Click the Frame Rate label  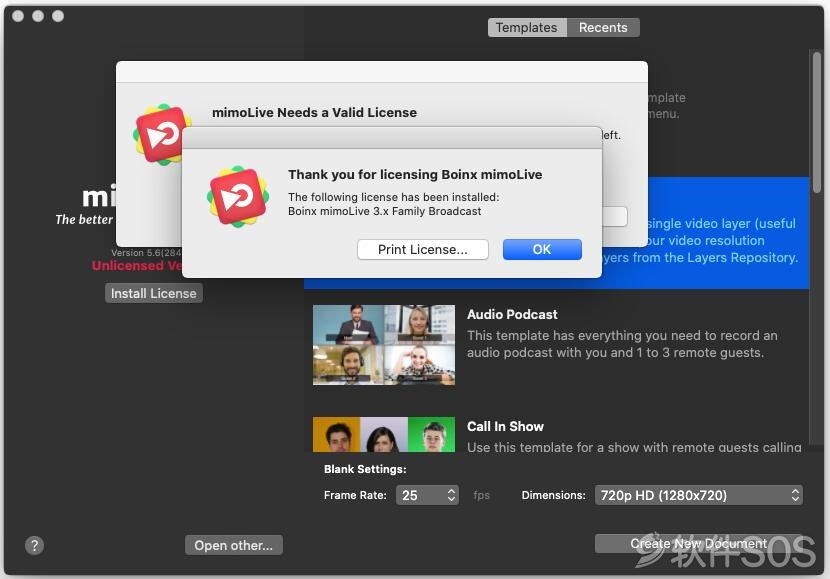[x=355, y=495]
